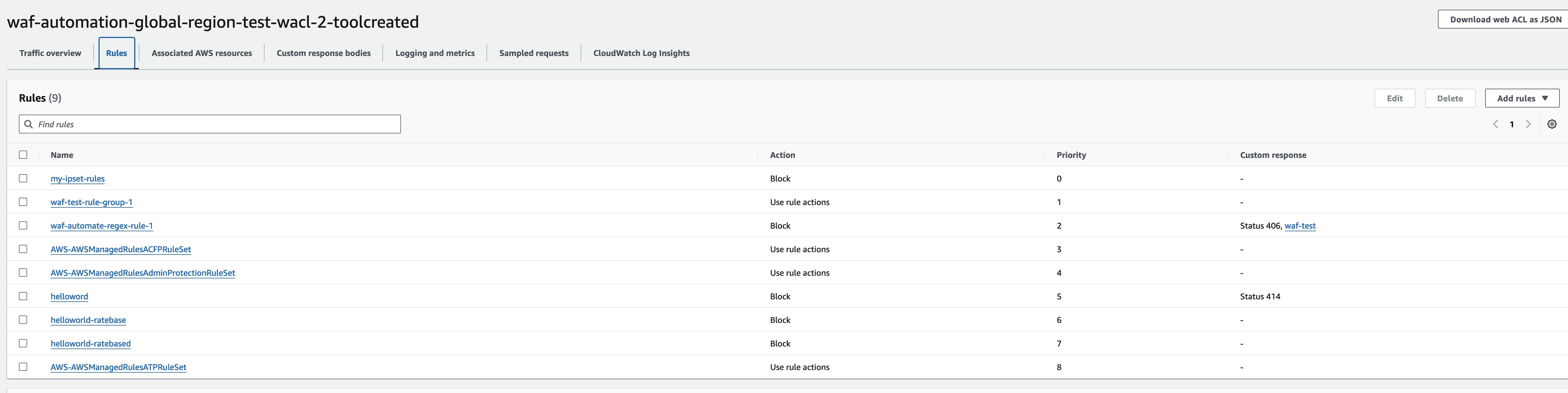Click the Priority column header
This screenshot has width=1568, height=393.
pyautogui.click(x=1071, y=155)
